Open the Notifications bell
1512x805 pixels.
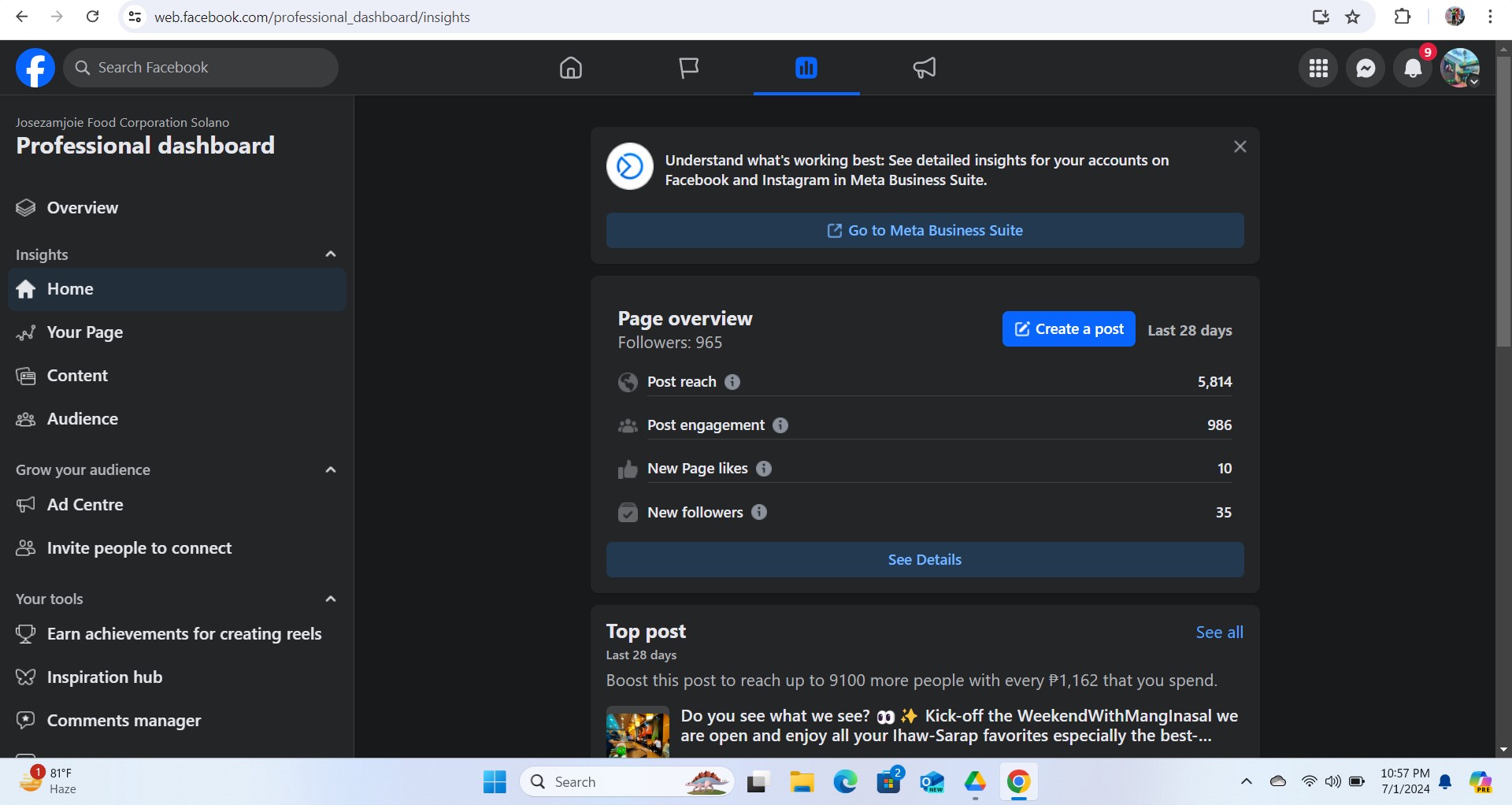tap(1413, 69)
